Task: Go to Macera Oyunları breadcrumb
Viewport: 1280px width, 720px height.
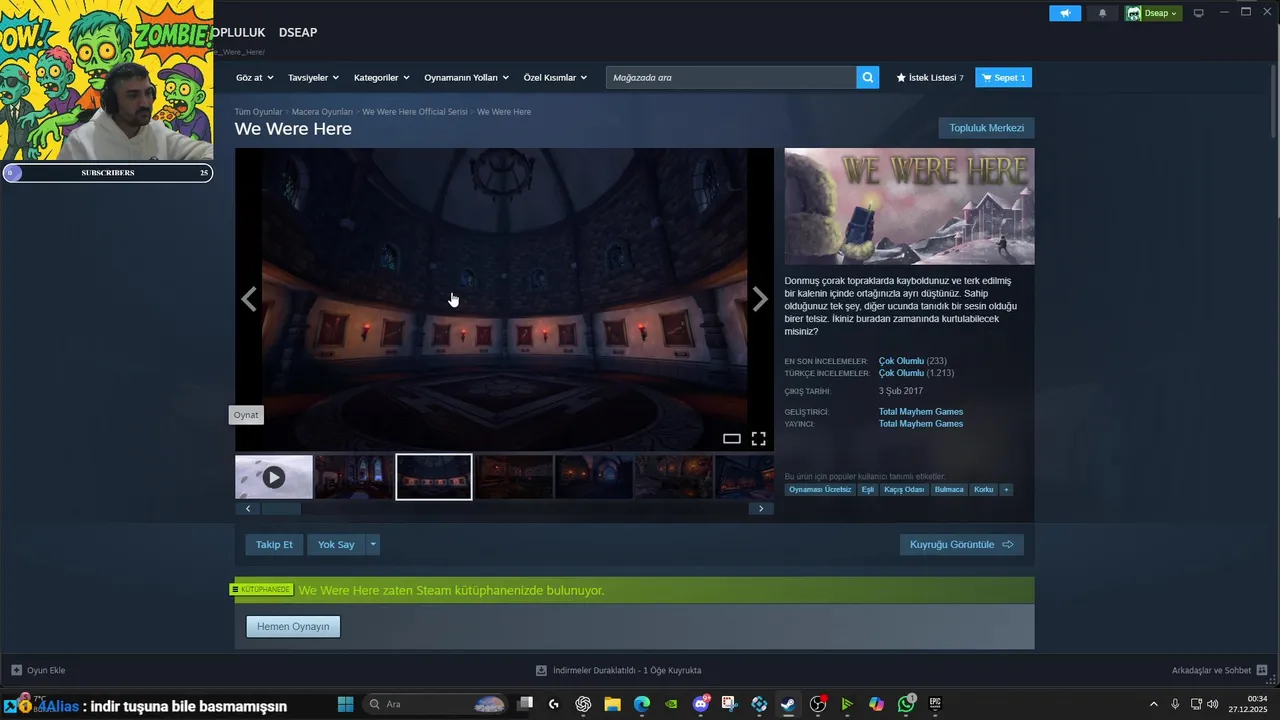Action: click(x=322, y=112)
